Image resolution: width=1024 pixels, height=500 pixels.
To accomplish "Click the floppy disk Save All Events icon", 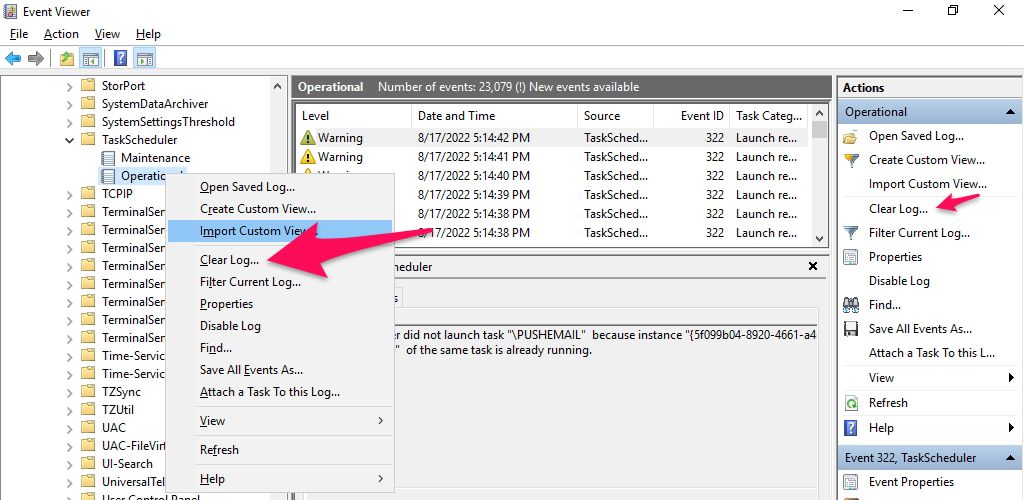I will [x=851, y=329].
